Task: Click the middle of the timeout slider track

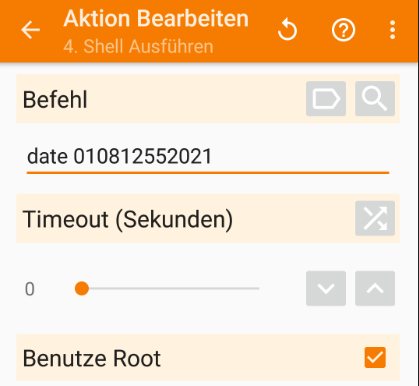Action: pos(171,288)
